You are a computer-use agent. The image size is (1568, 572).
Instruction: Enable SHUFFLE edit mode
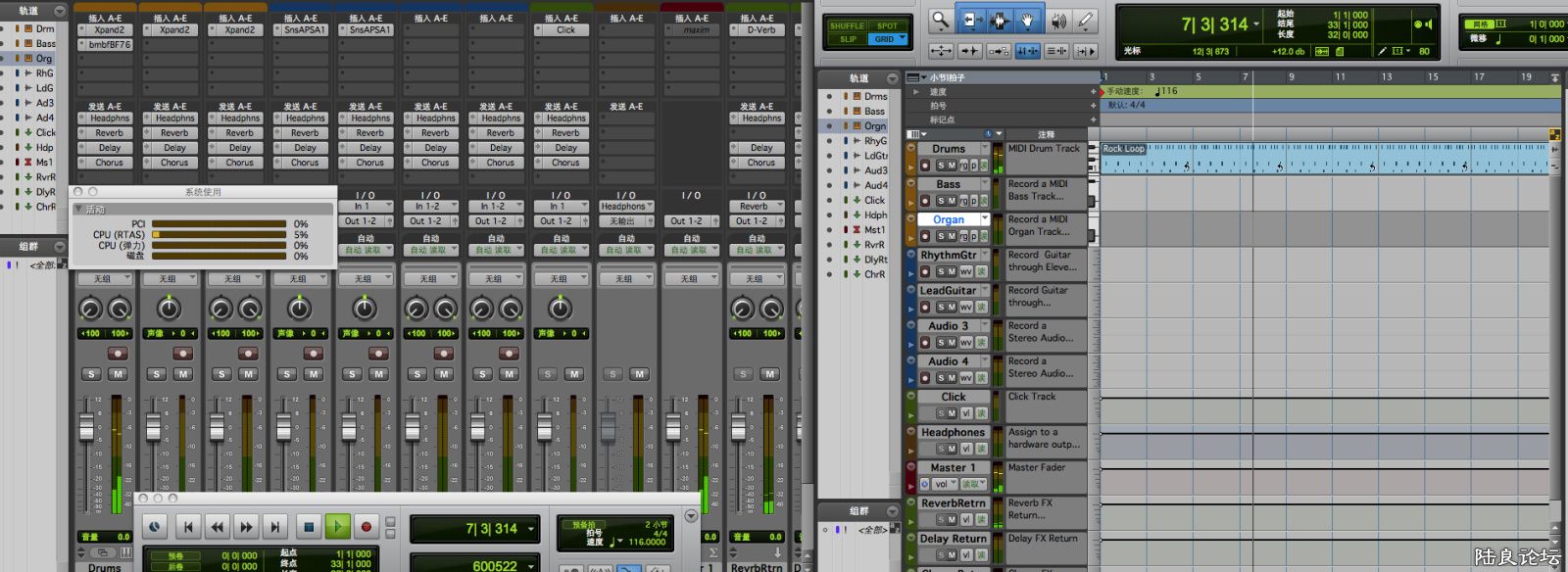tap(847, 25)
